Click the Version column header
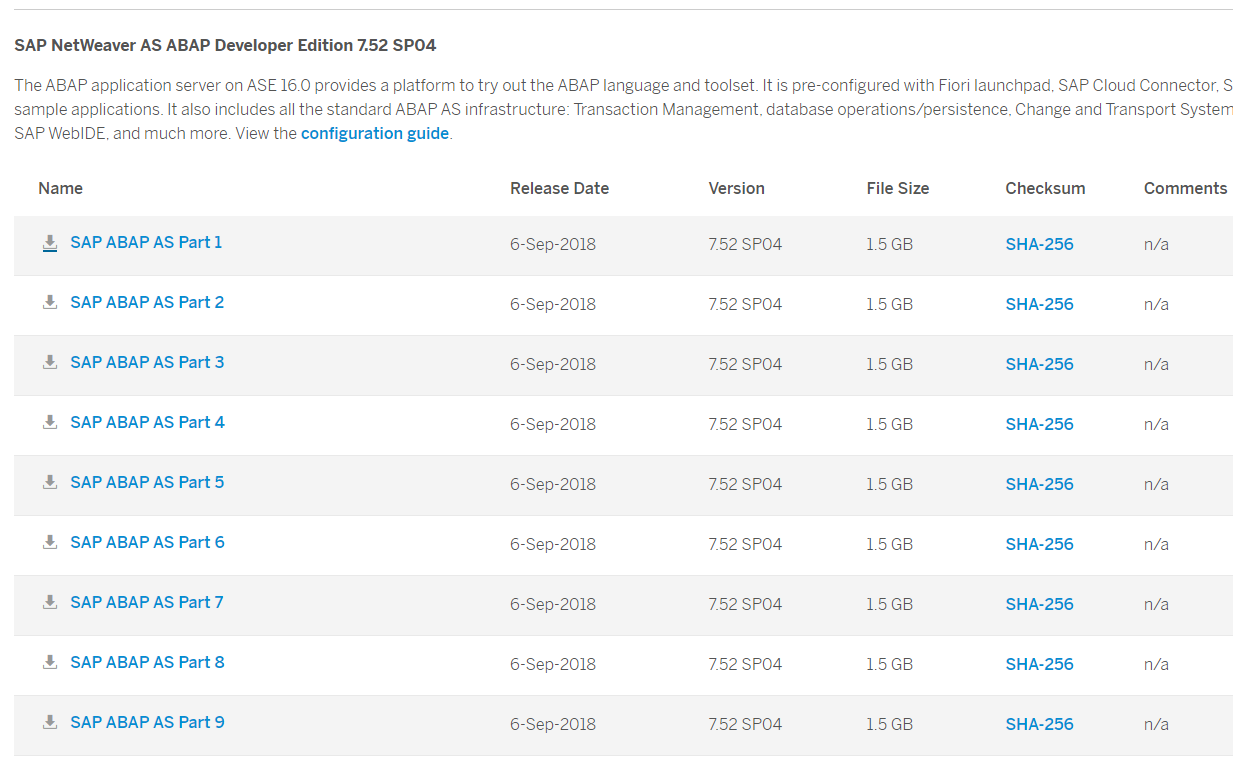The width and height of the screenshot is (1233, 761). 736,188
